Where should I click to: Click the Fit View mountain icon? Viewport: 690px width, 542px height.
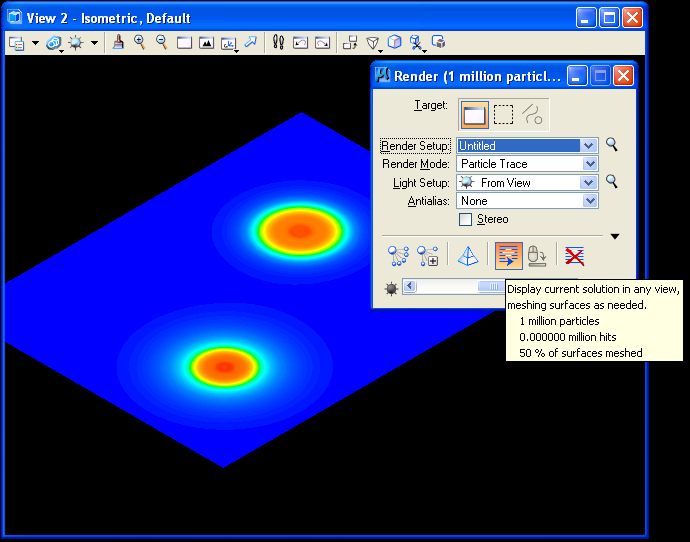[206, 43]
